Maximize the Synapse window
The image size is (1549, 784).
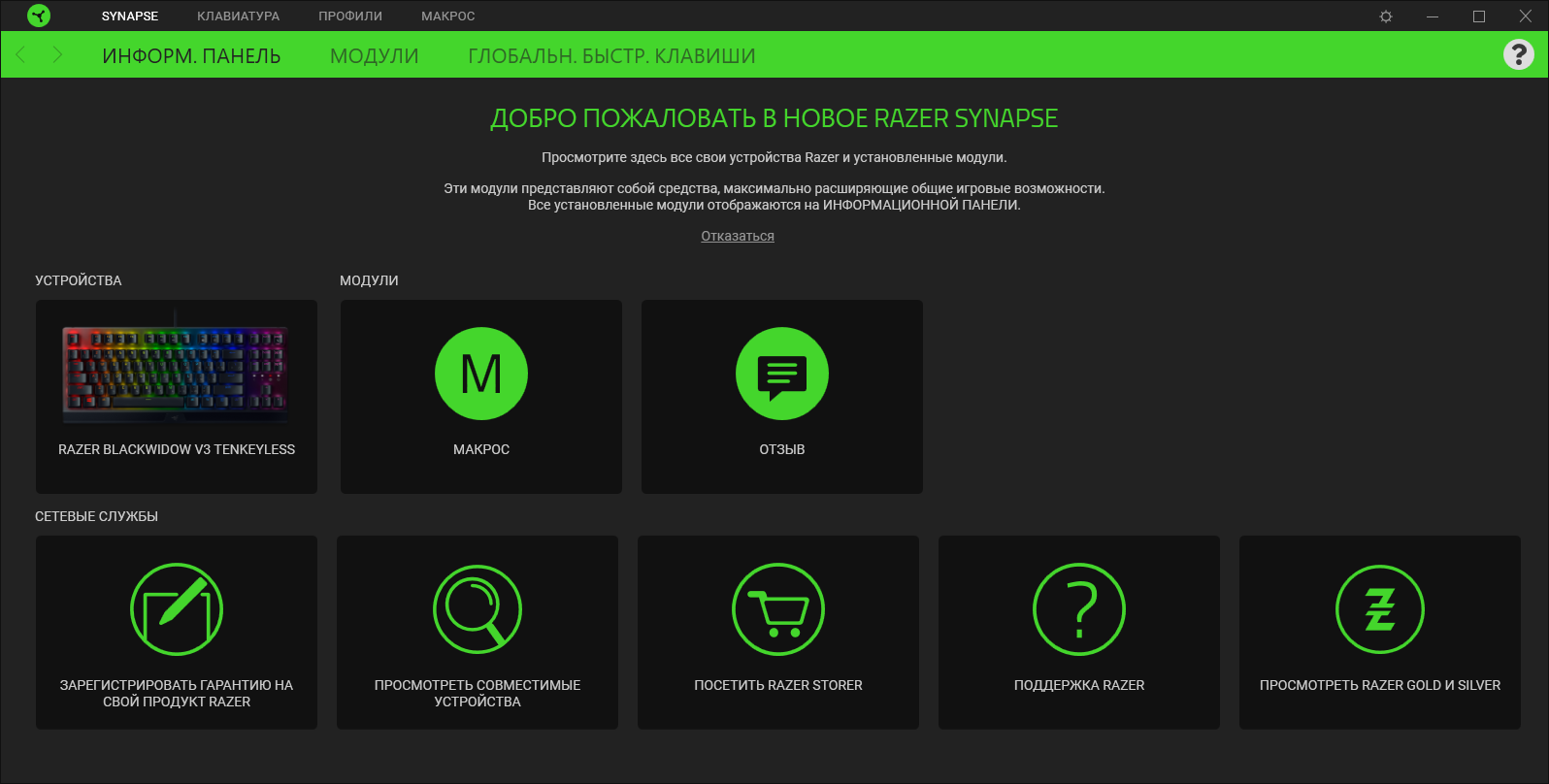[x=1479, y=16]
